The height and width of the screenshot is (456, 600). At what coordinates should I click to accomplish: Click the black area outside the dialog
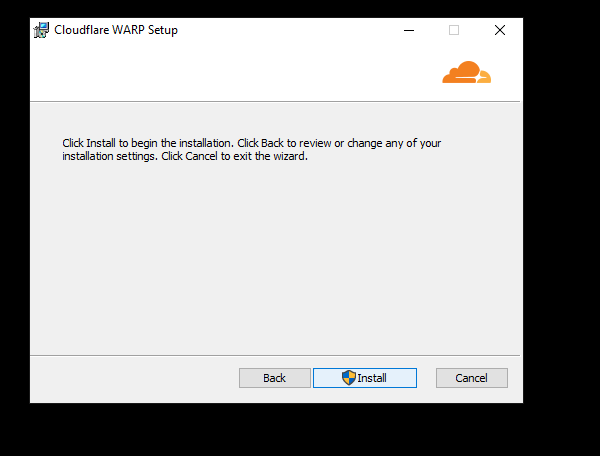point(561,230)
